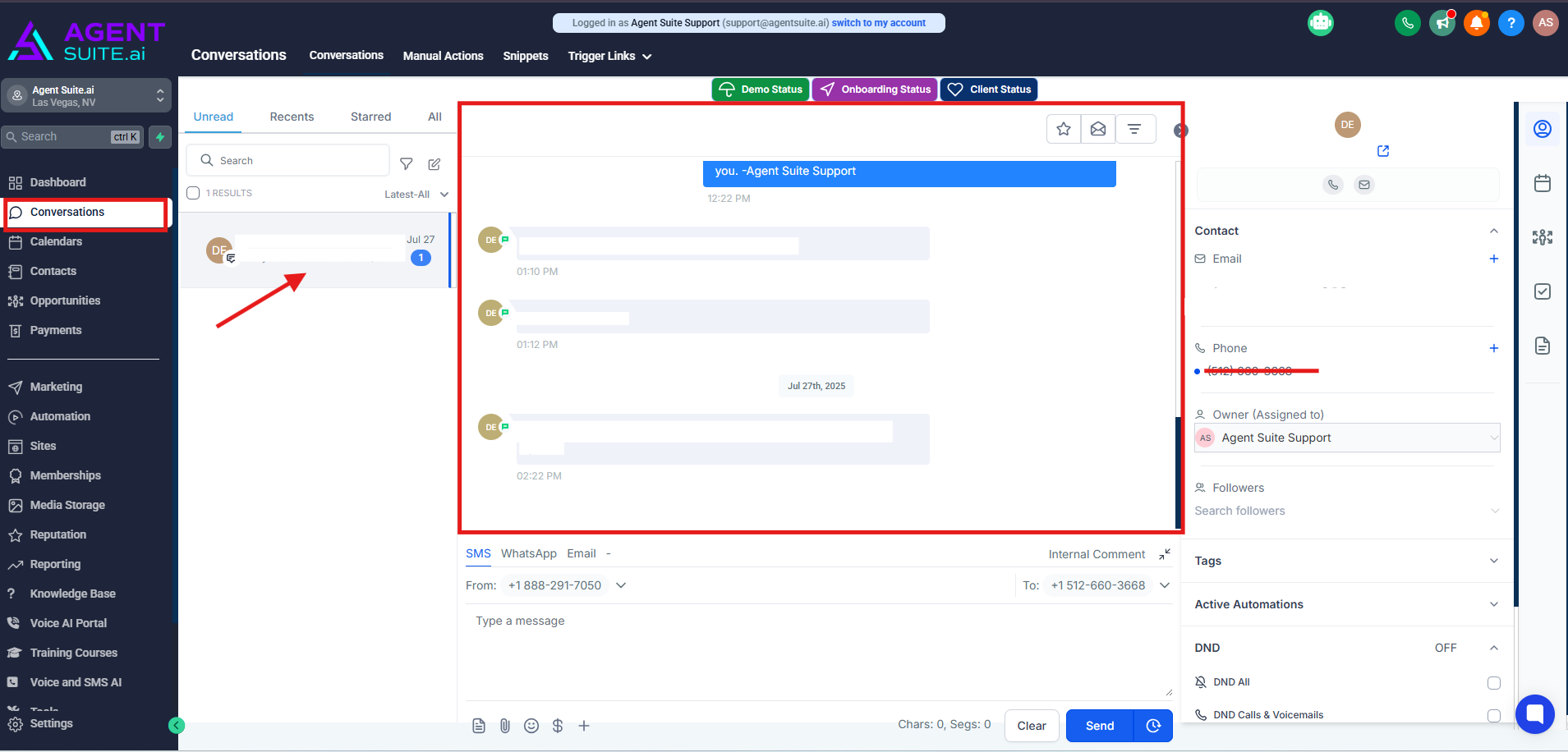Schedule the message with clock icon
Screen dimensions: 1568x752
[x=1153, y=726]
